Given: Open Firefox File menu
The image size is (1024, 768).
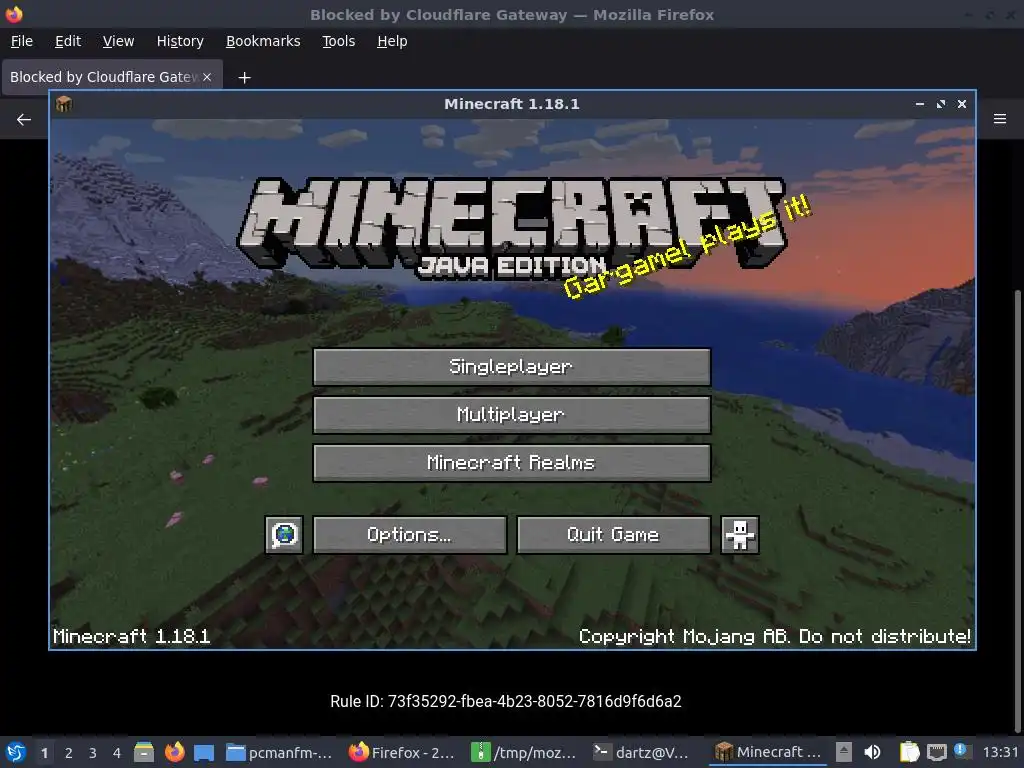Looking at the screenshot, I should pyautogui.click(x=22, y=41).
